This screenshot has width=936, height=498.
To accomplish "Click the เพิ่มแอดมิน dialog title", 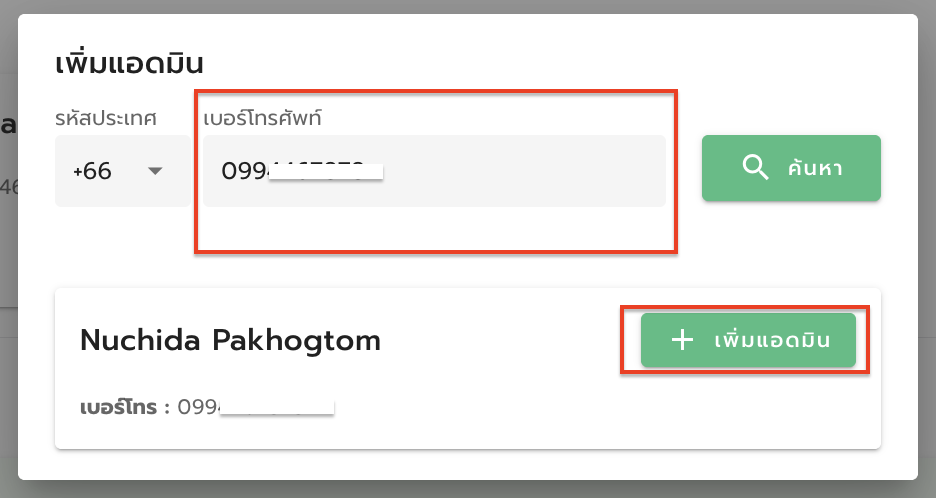I will [130, 63].
